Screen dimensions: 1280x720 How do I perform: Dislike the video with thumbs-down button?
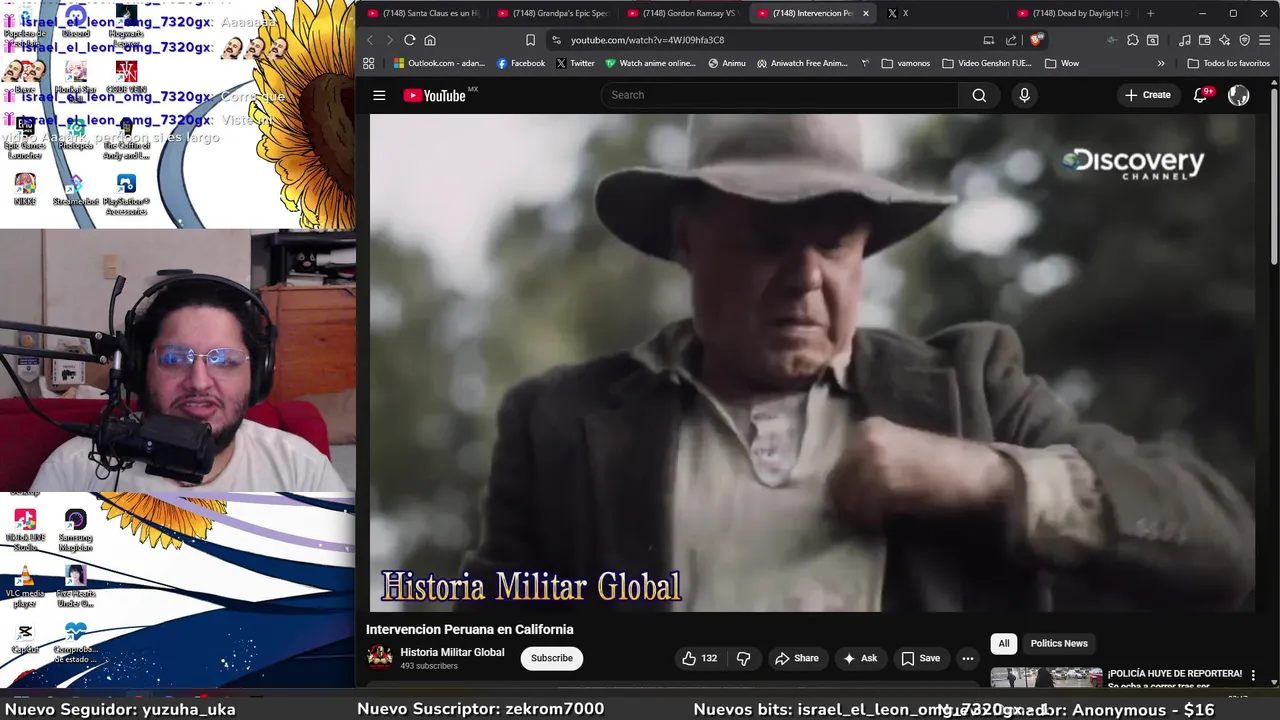[743, 658]
